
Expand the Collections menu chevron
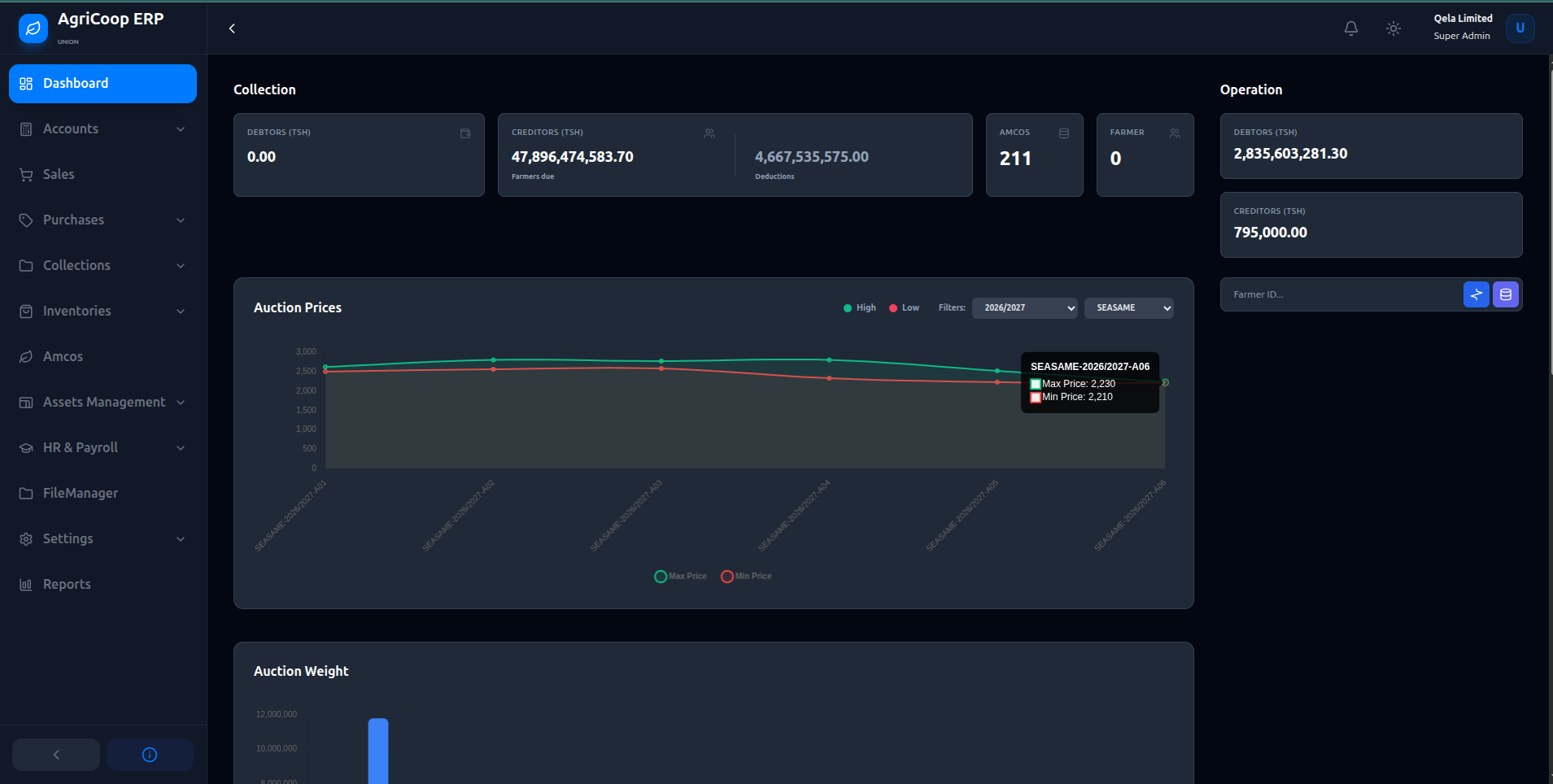[x=181, y=266]
